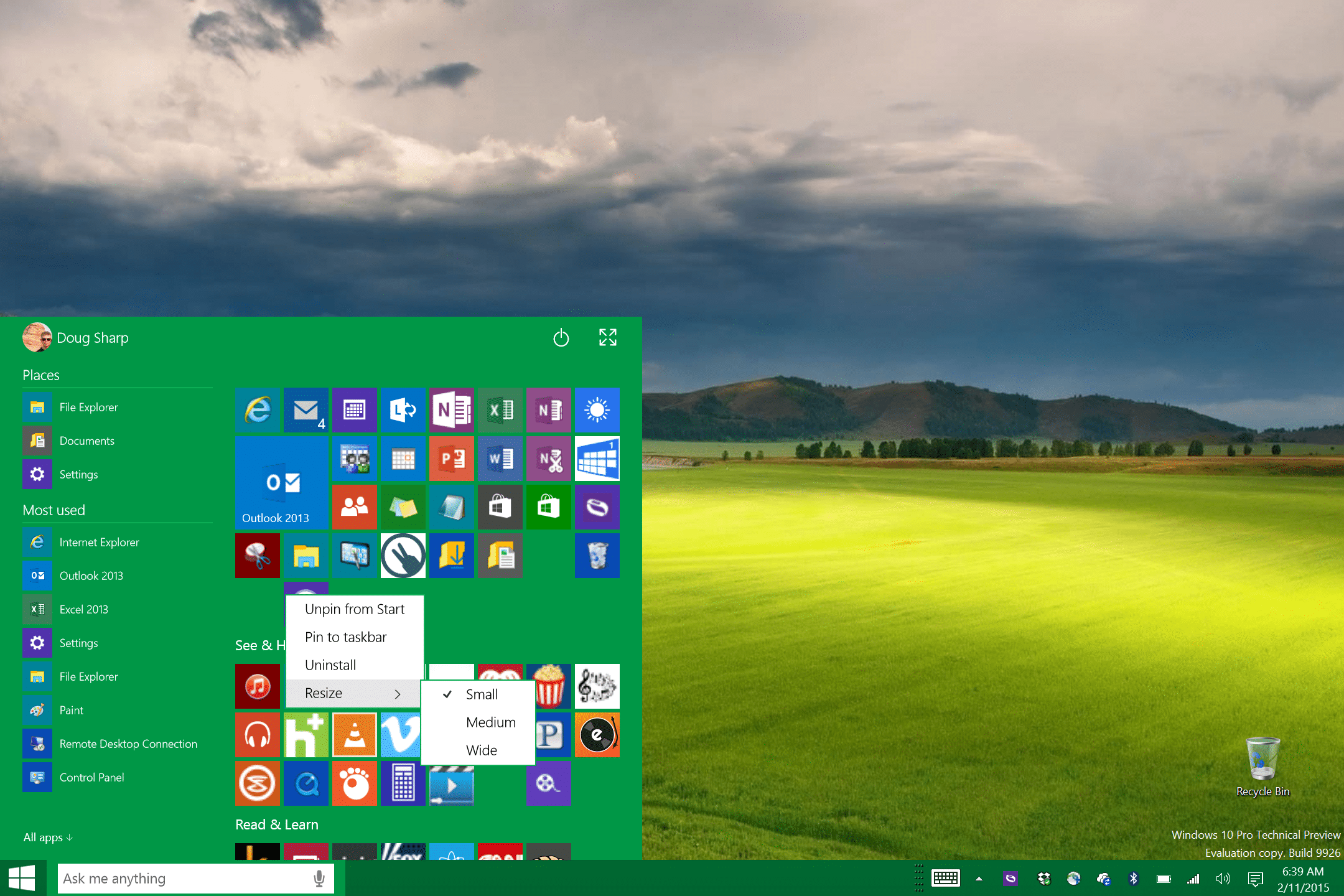The image size is (1344, 896).
Task: Click the Ask me anything search box
Action: (x=196, y=879)
